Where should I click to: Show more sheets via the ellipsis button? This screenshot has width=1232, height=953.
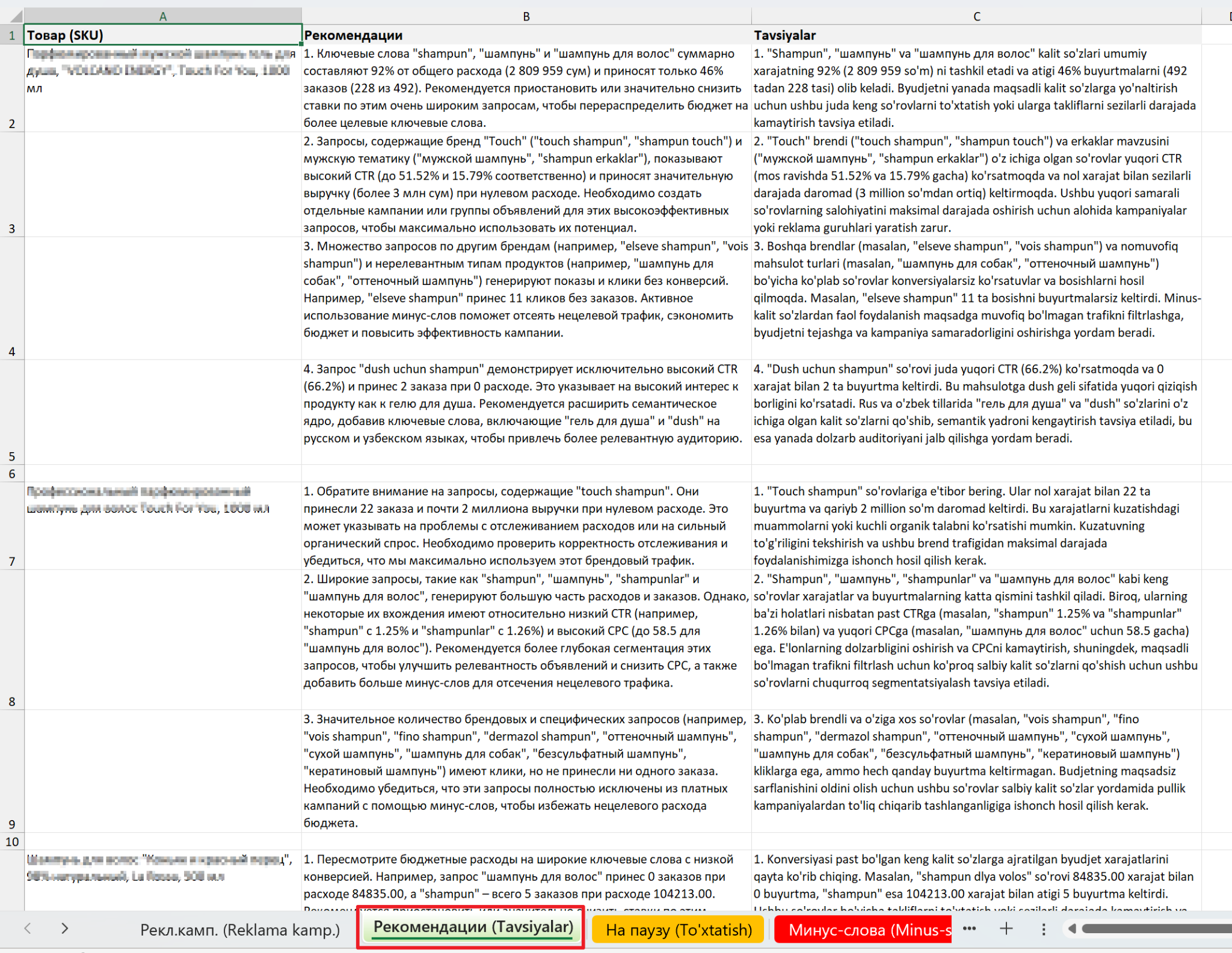coord(969,929)
